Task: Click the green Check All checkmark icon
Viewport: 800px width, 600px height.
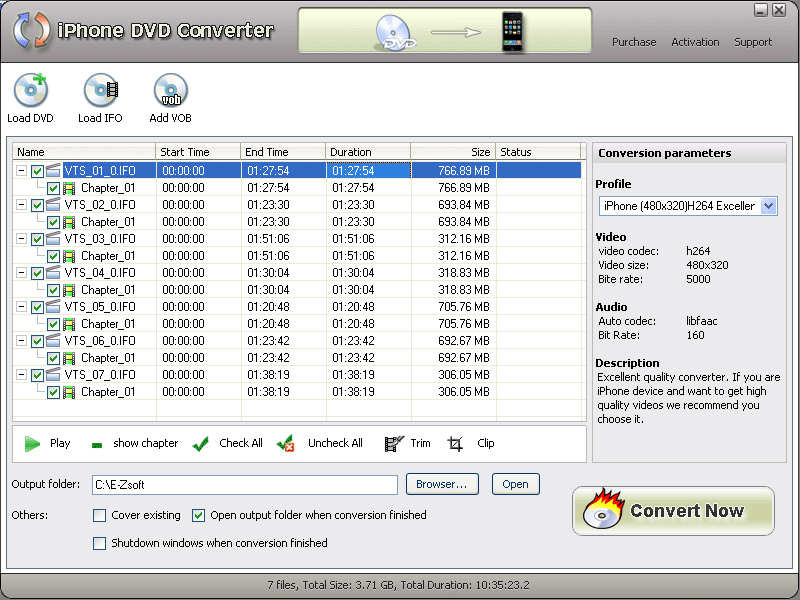Action: pyautogui.click(x=201, y=444)
